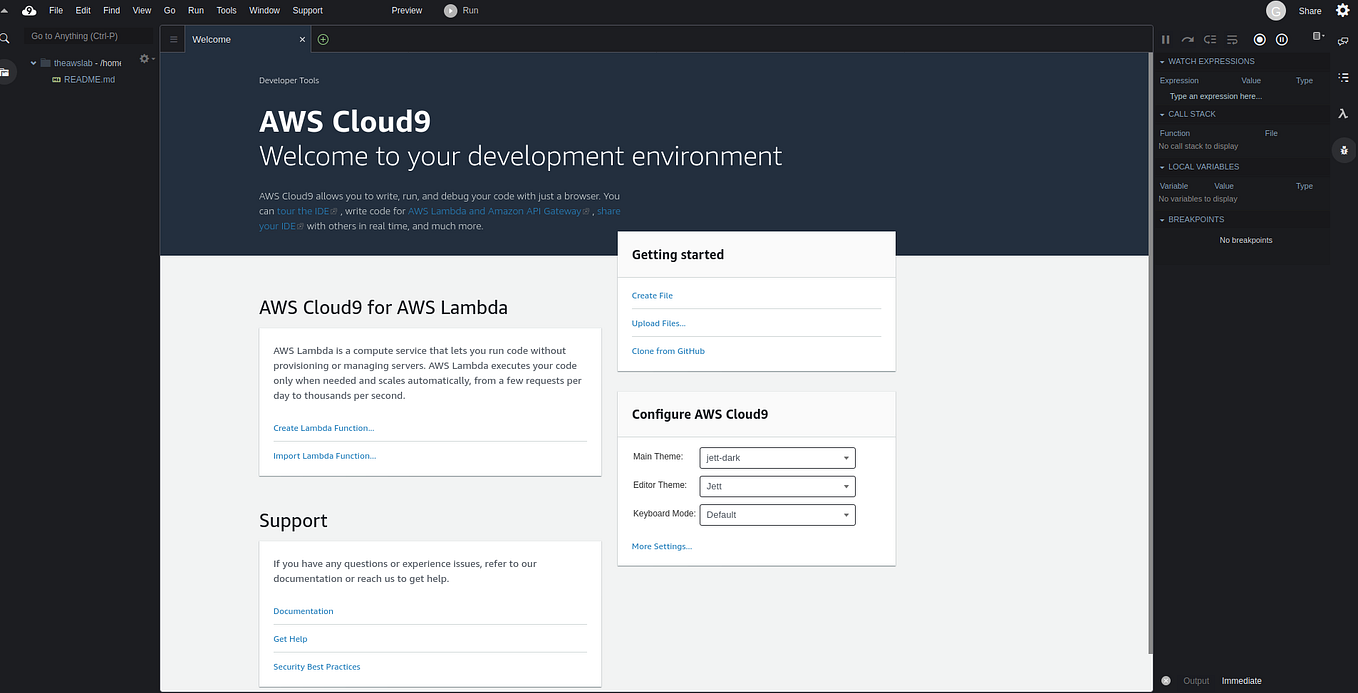Open the Collaborate panel on the right sidebar

[x=1343, y=41]
